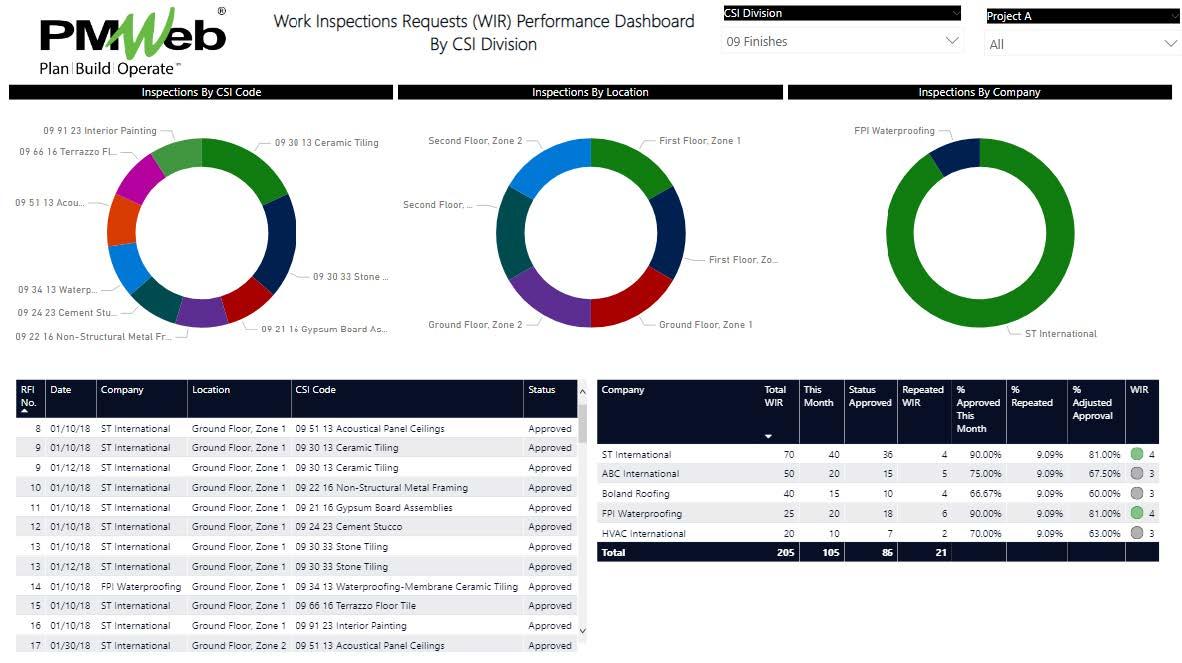Click the 09 24 23 Cement Stu chart label
Screen dimensions: 1182x663
[66, 313]
